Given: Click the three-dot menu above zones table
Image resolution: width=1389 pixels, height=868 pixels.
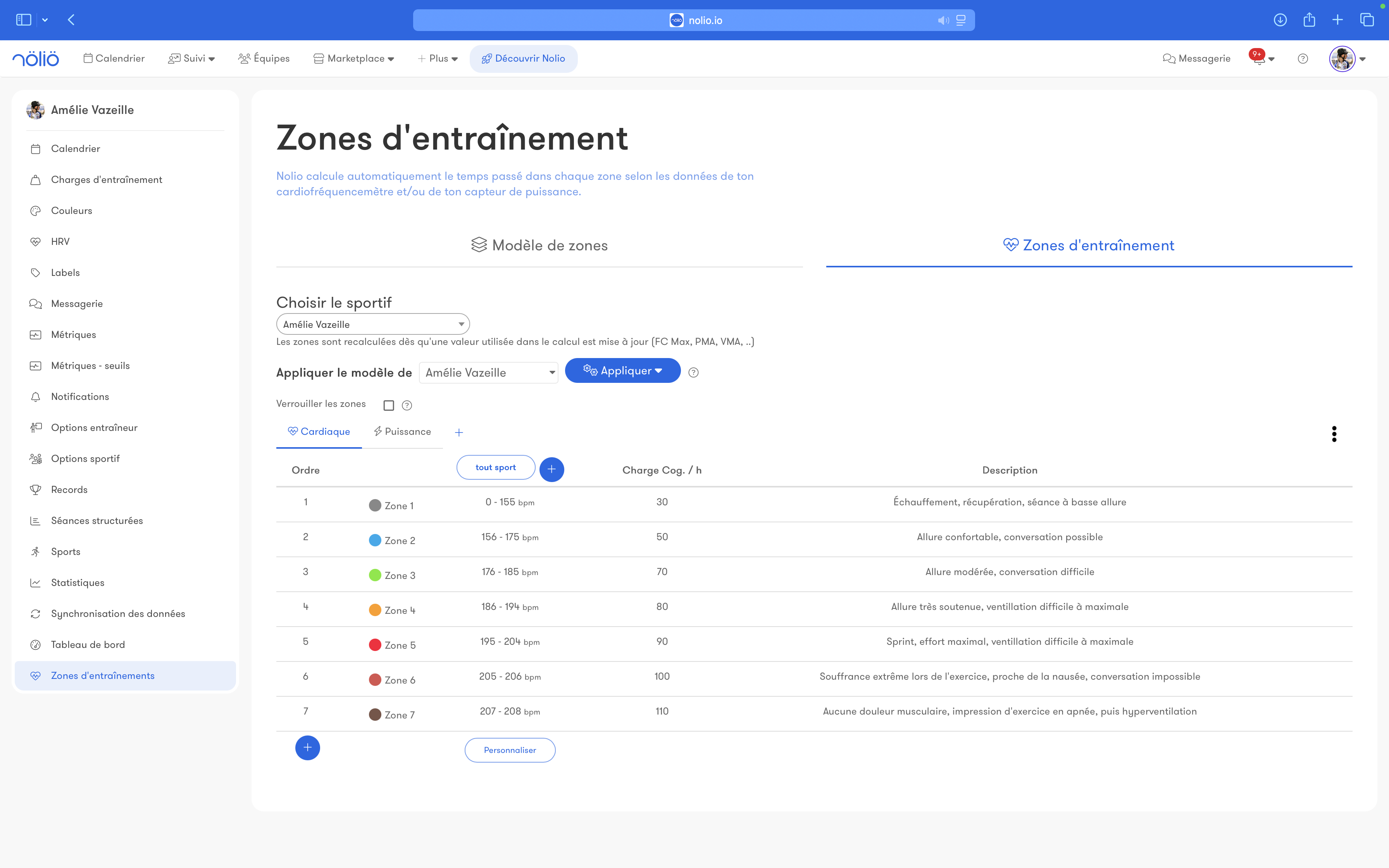Looking at the screenshot, I should [x=1334, y=434].
